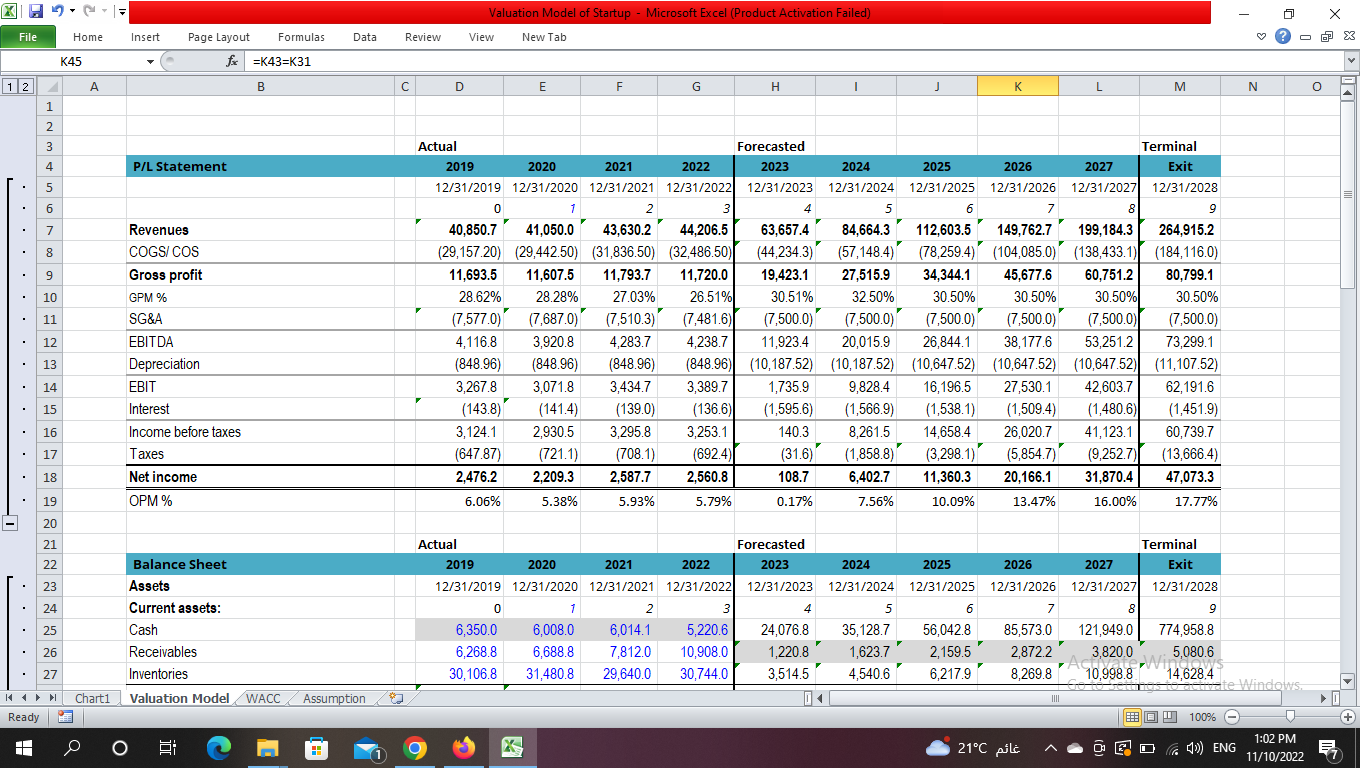Click outline level 2 button

[x=23, y=86]
